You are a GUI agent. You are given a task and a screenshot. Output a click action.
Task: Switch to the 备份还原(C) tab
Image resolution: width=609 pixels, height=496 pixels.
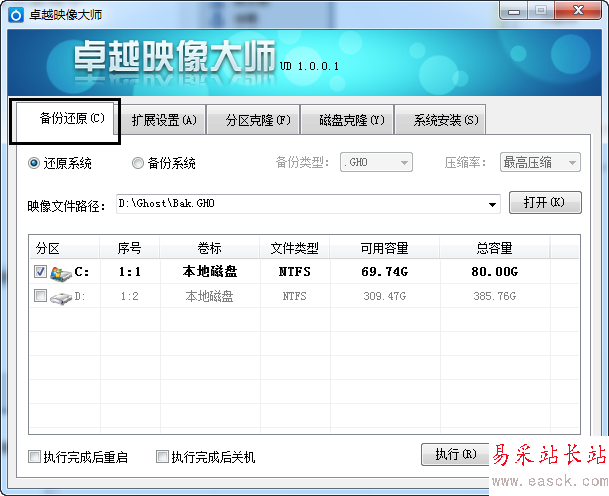click(64, 118)
